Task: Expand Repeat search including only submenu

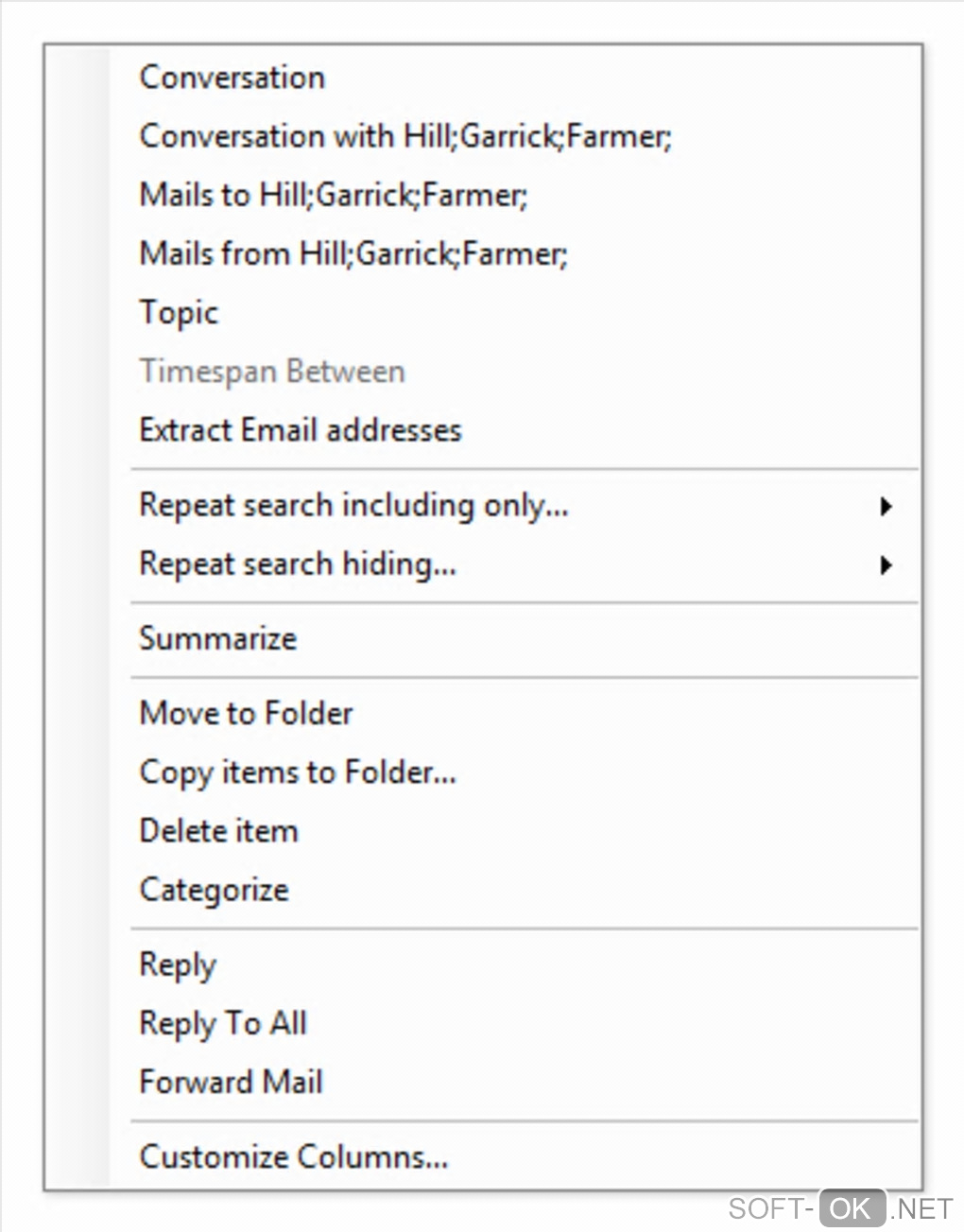Action: pos(354,505)
